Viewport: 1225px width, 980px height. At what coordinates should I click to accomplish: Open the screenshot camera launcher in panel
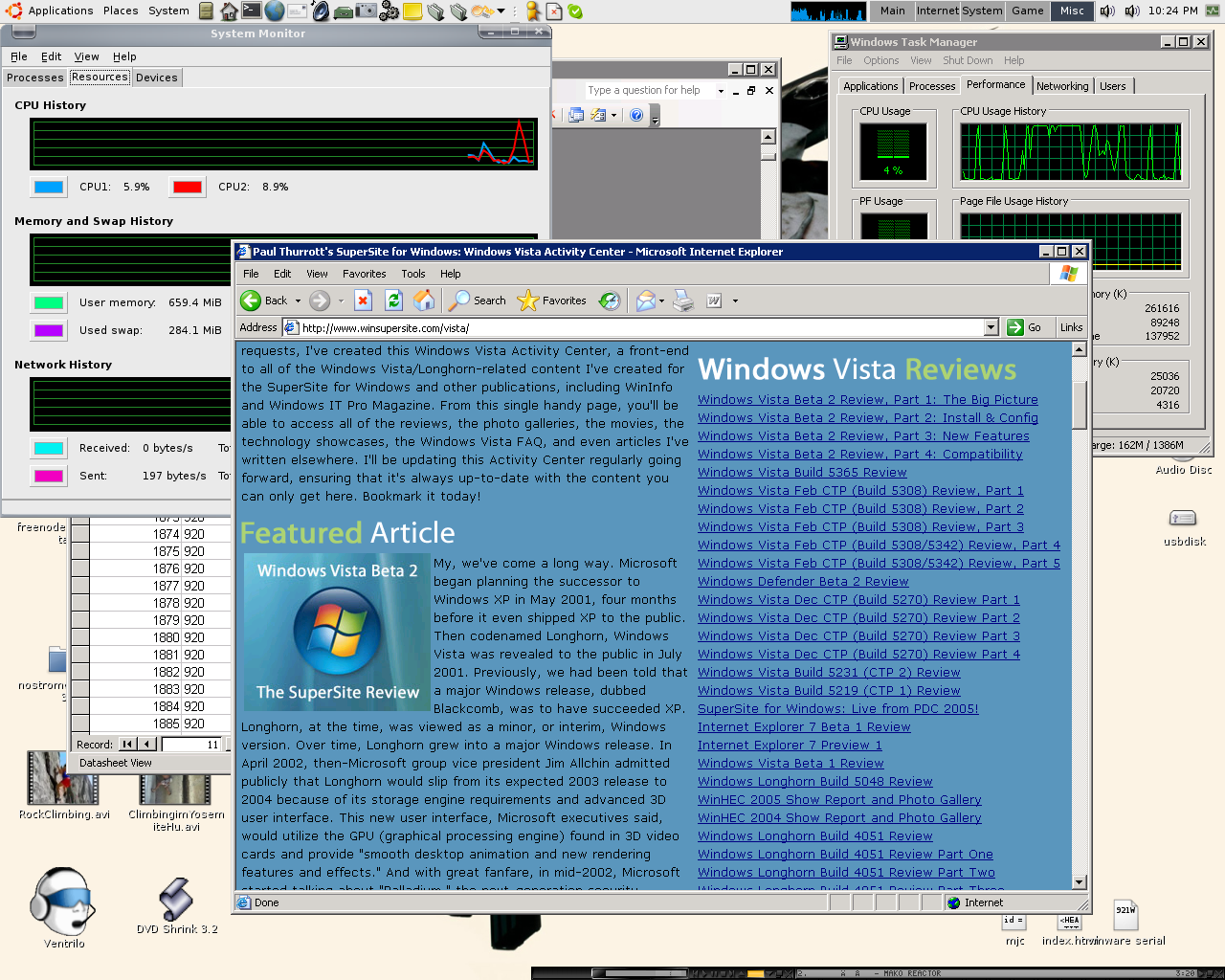[x=367, y=11]
